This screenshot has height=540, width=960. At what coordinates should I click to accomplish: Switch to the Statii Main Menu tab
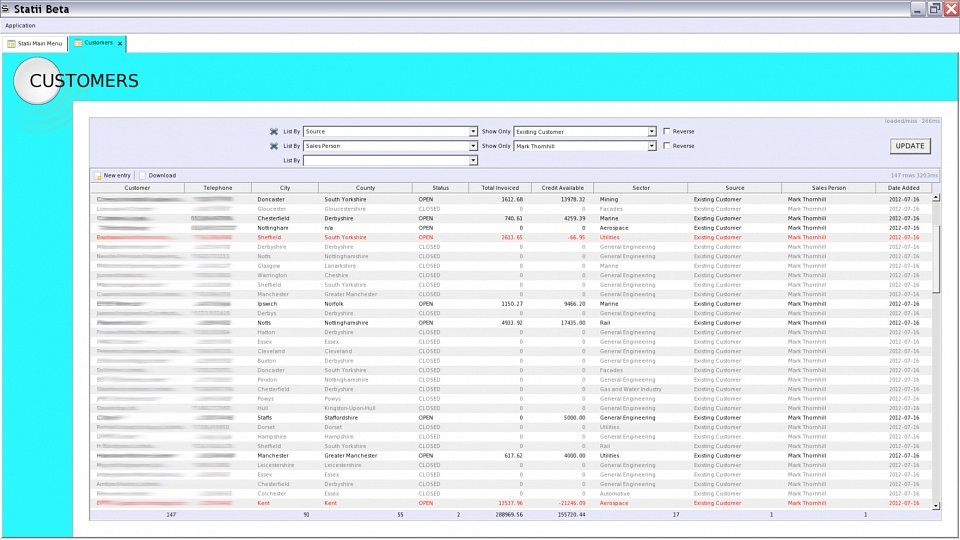pos(35,43)
